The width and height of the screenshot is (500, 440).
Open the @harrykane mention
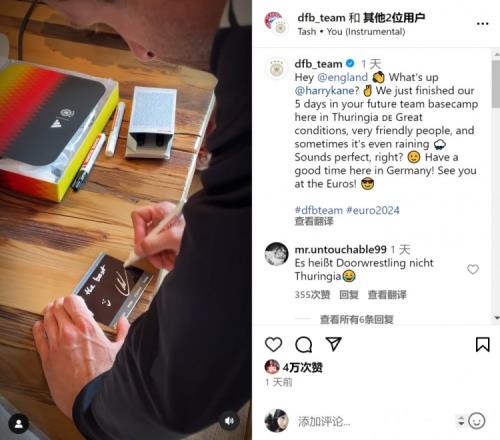pos(326,90)
